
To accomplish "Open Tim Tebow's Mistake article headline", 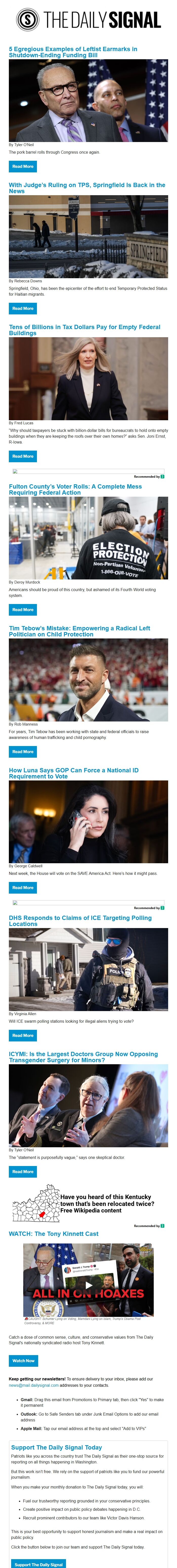I will (x=80, y=631).
